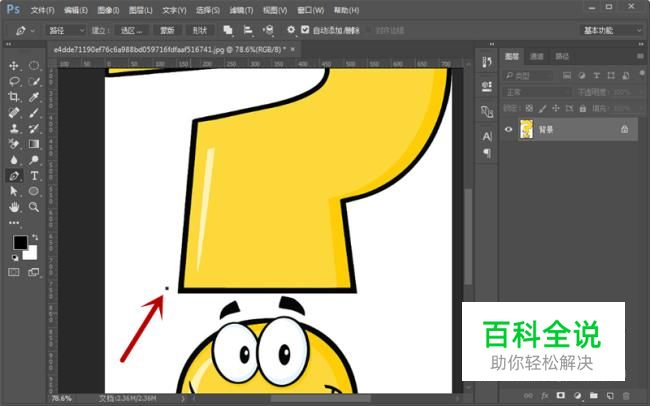Open the 滤镜(T) menu
This screenshot has width=650, height=406.
click(241, 10)
